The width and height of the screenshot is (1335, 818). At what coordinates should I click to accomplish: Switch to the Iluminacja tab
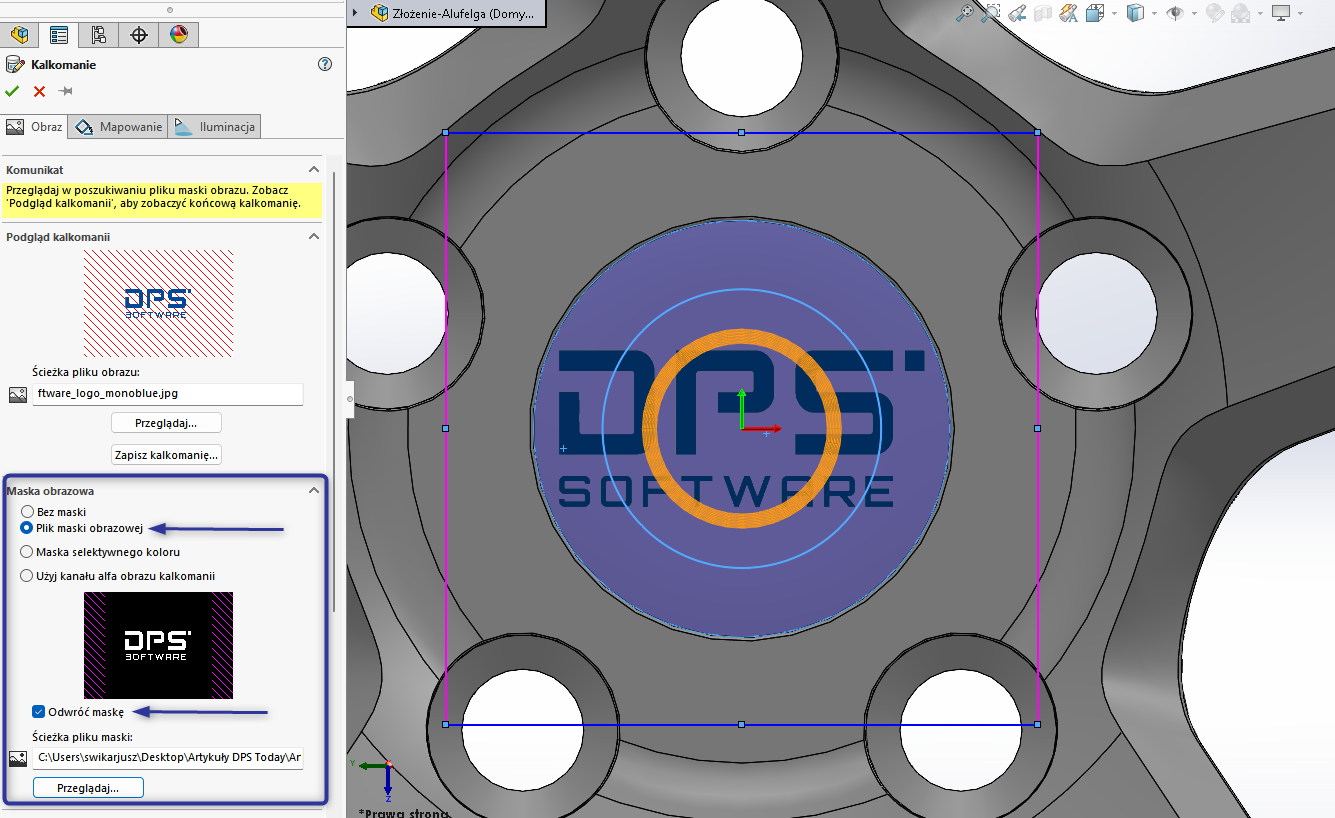click(216, 127)
